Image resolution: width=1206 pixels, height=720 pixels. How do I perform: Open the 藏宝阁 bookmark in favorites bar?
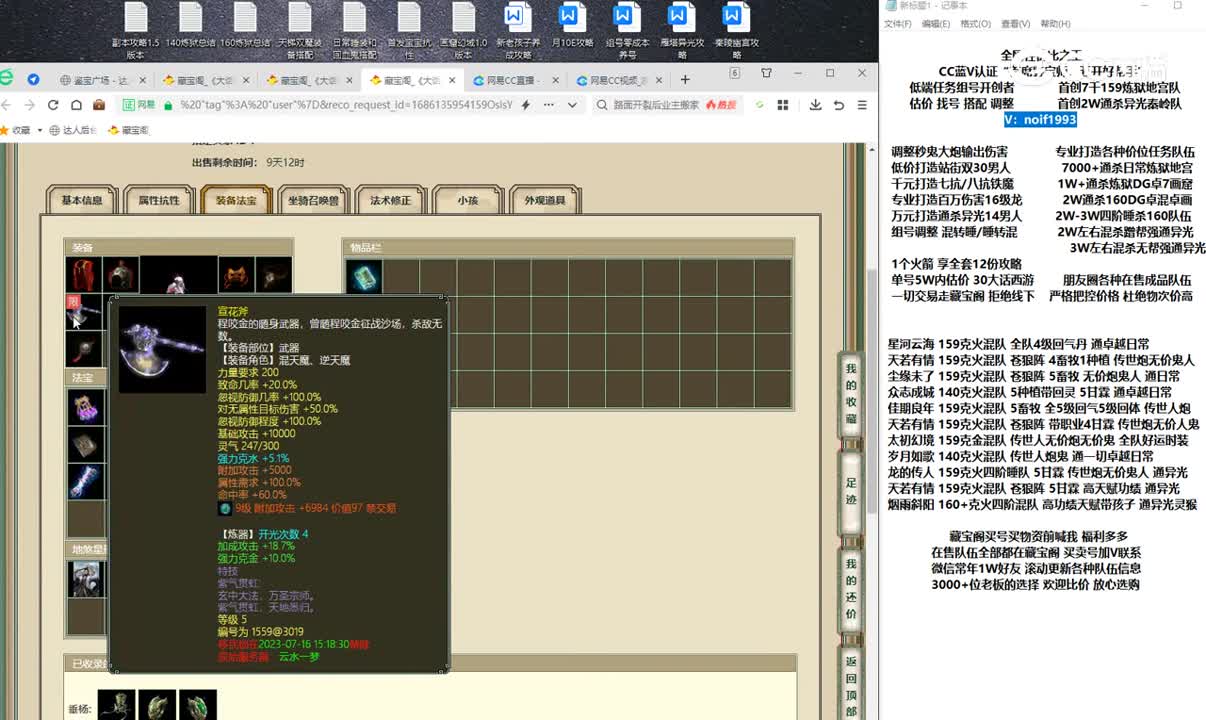pyautogui.click(x=128, y=130)
